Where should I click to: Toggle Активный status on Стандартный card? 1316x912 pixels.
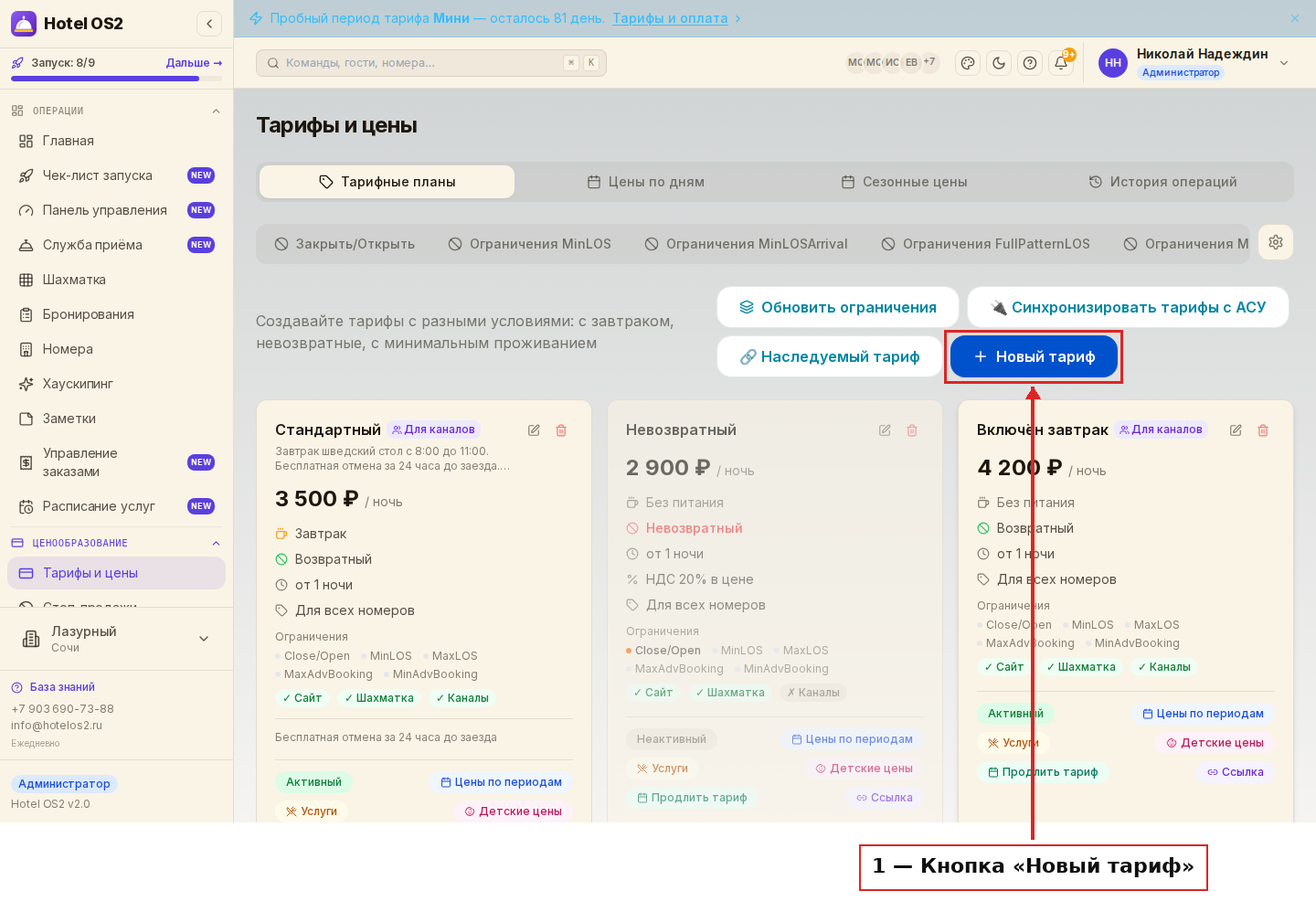pos(314,782)
